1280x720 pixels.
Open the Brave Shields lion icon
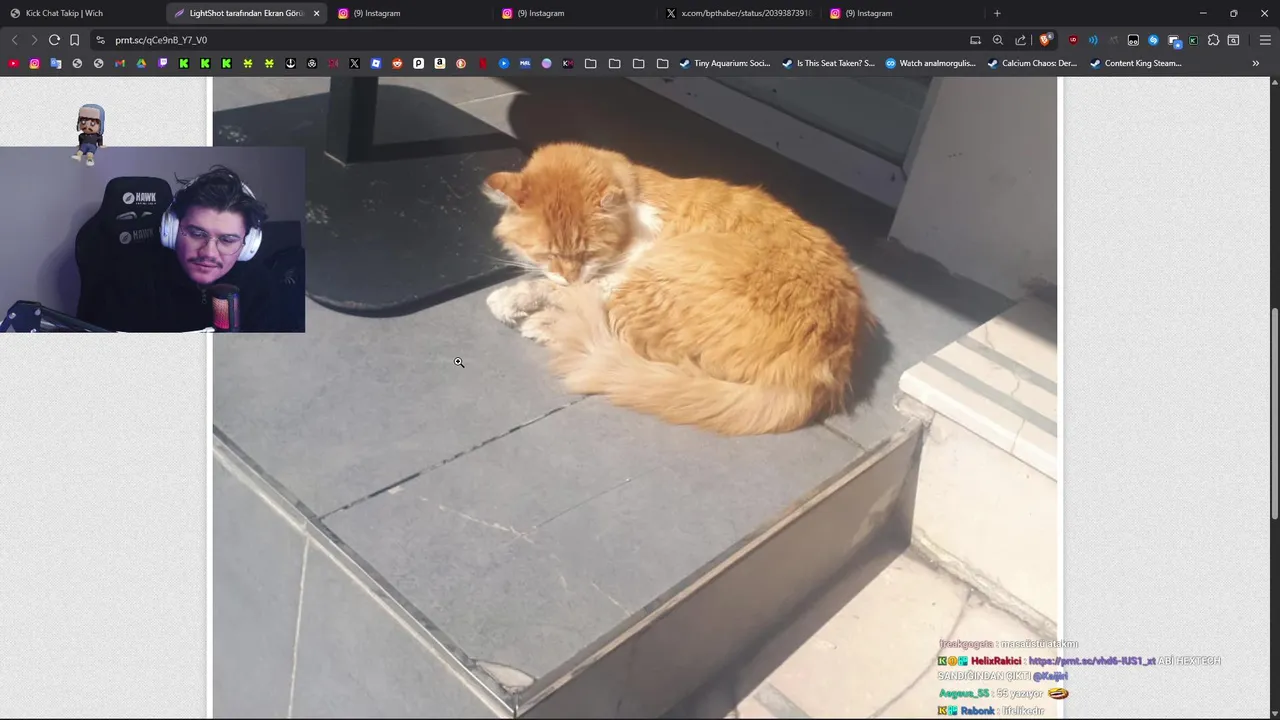tap(1045, 40)
